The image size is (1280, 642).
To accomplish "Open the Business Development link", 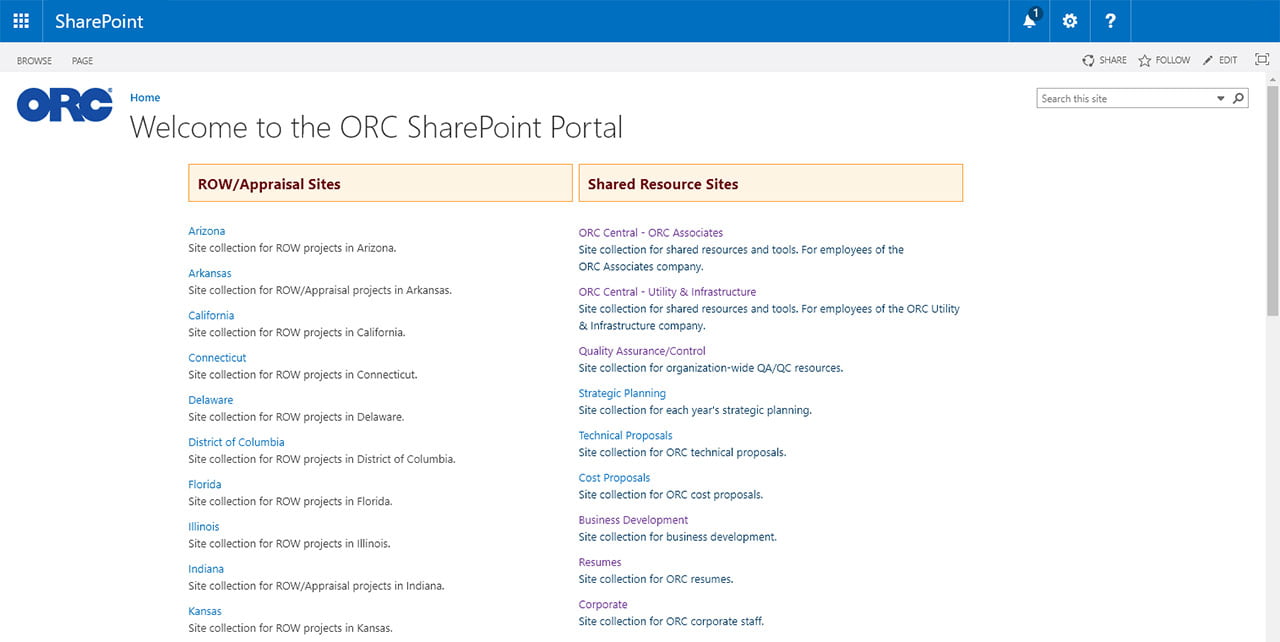I will pyautogui.click(x=633, y=520).
